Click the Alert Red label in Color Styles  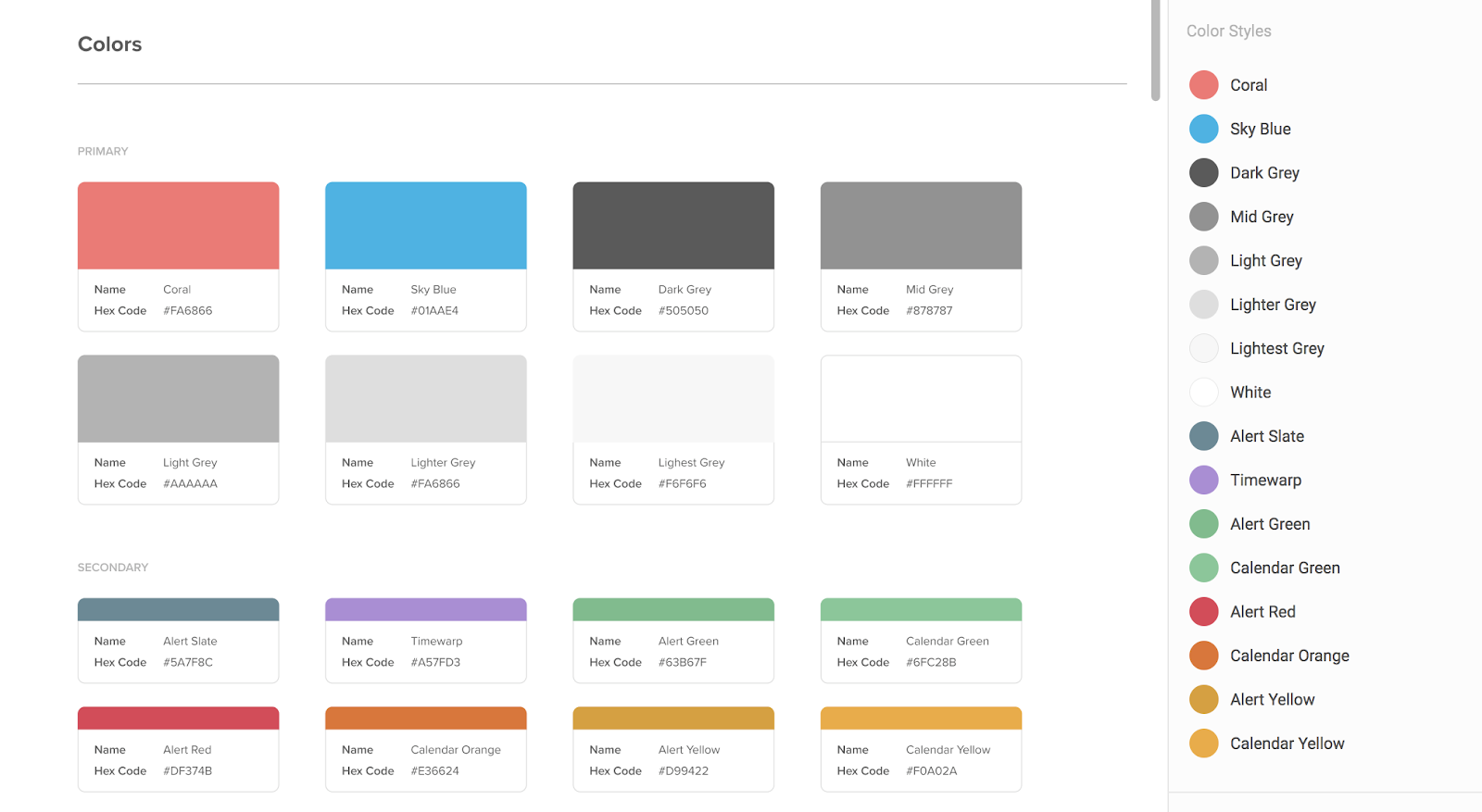1262,612
